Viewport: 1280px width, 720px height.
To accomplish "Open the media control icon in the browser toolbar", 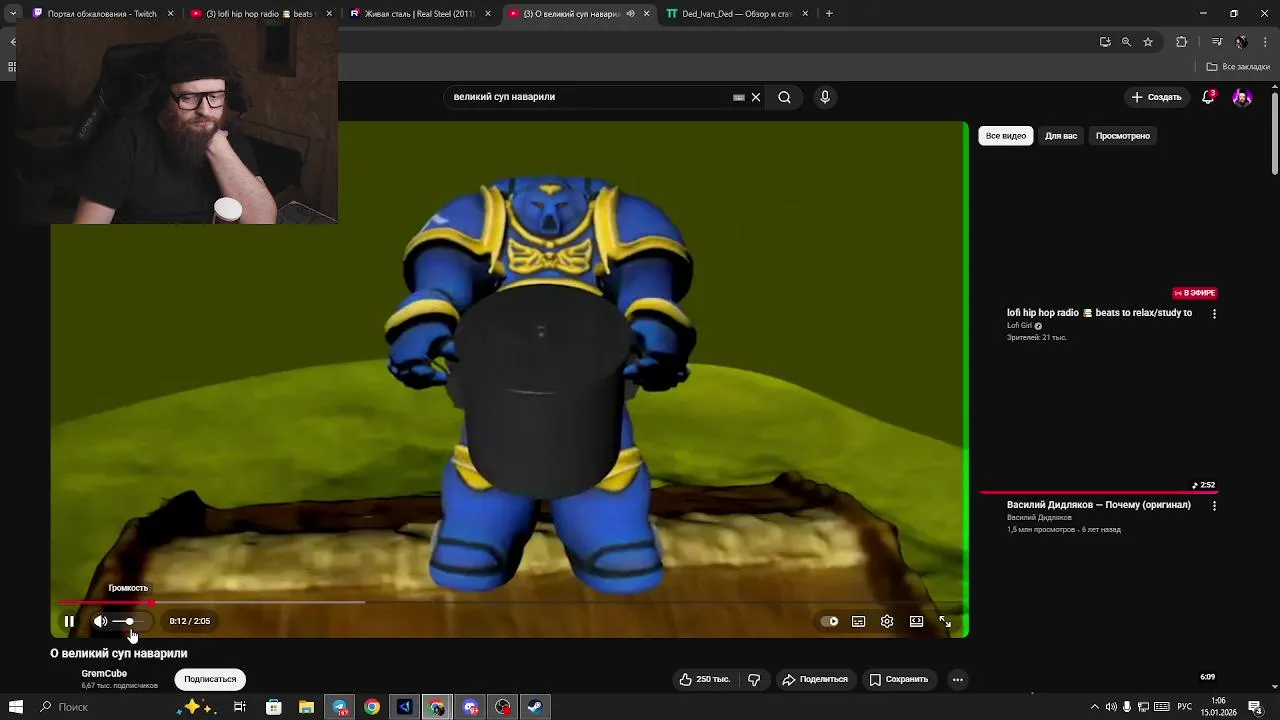I will pyautogui.click(x=1217, y=42).
